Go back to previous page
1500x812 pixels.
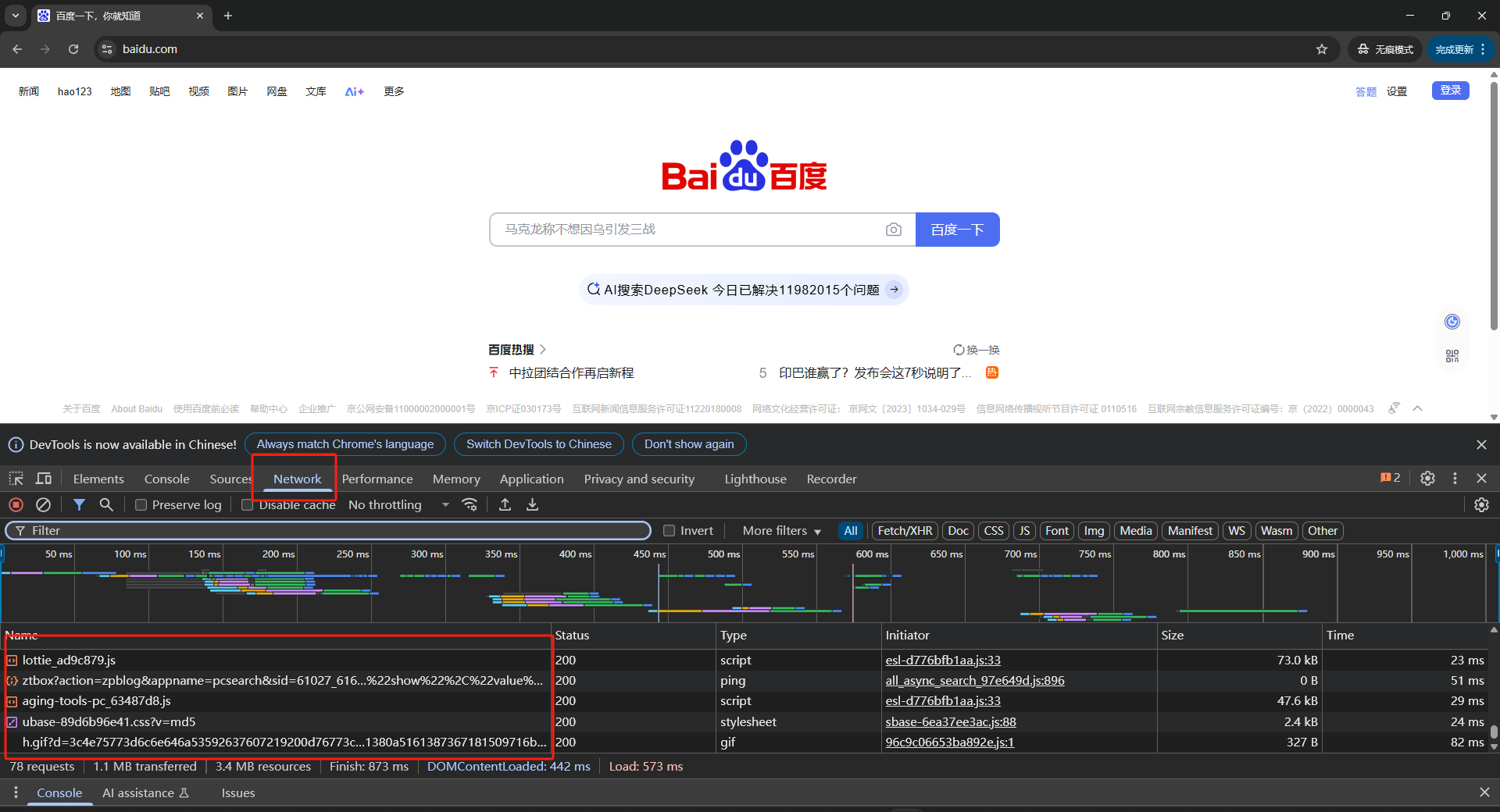click(17, 49)
